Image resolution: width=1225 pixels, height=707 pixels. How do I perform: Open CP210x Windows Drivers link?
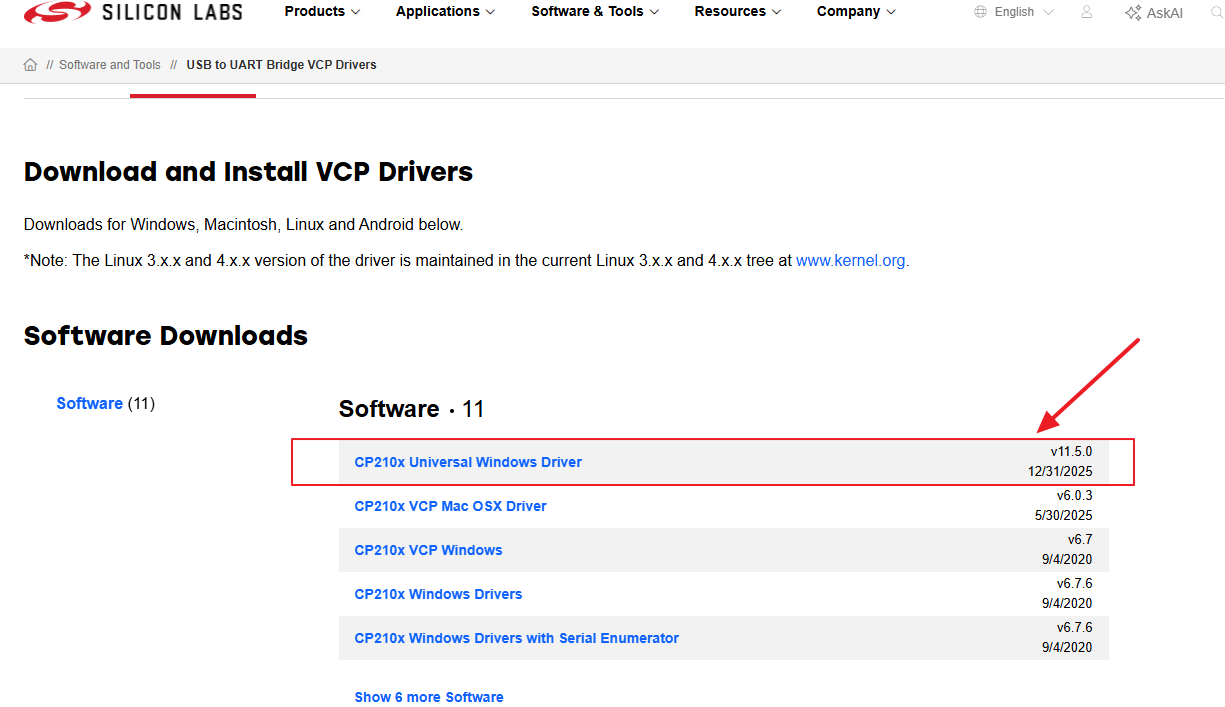pos(438,594)
